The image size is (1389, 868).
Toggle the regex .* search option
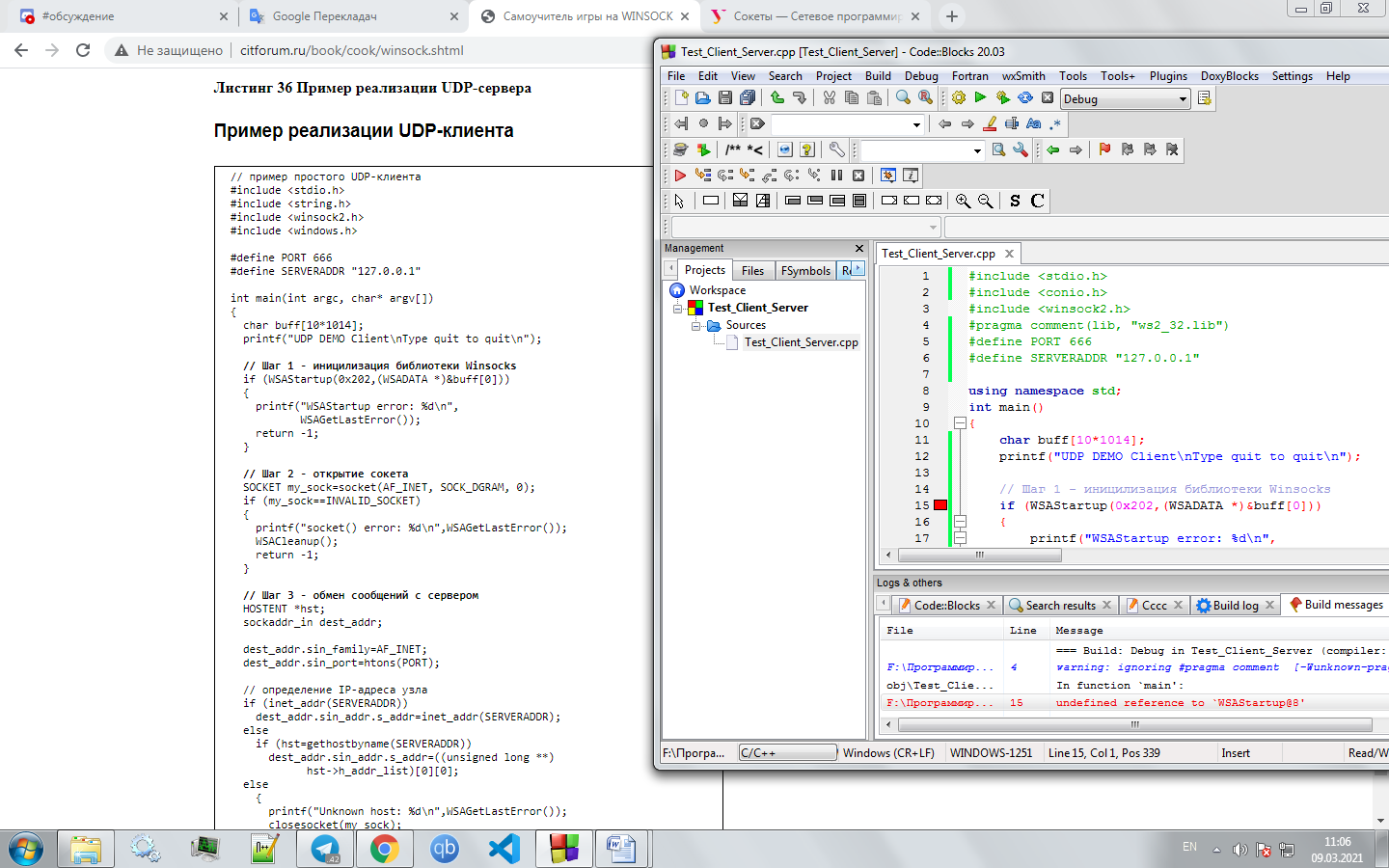pyautogui.click(x=1056, y=123)
